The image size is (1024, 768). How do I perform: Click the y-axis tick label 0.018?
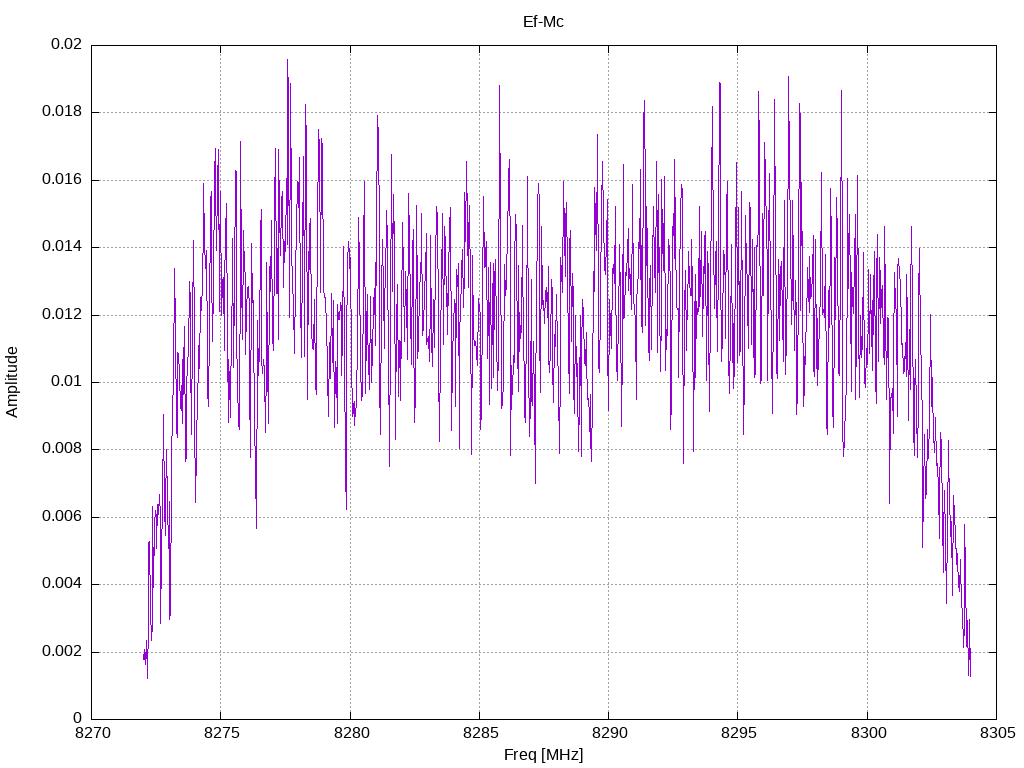[x=62, y=112]
